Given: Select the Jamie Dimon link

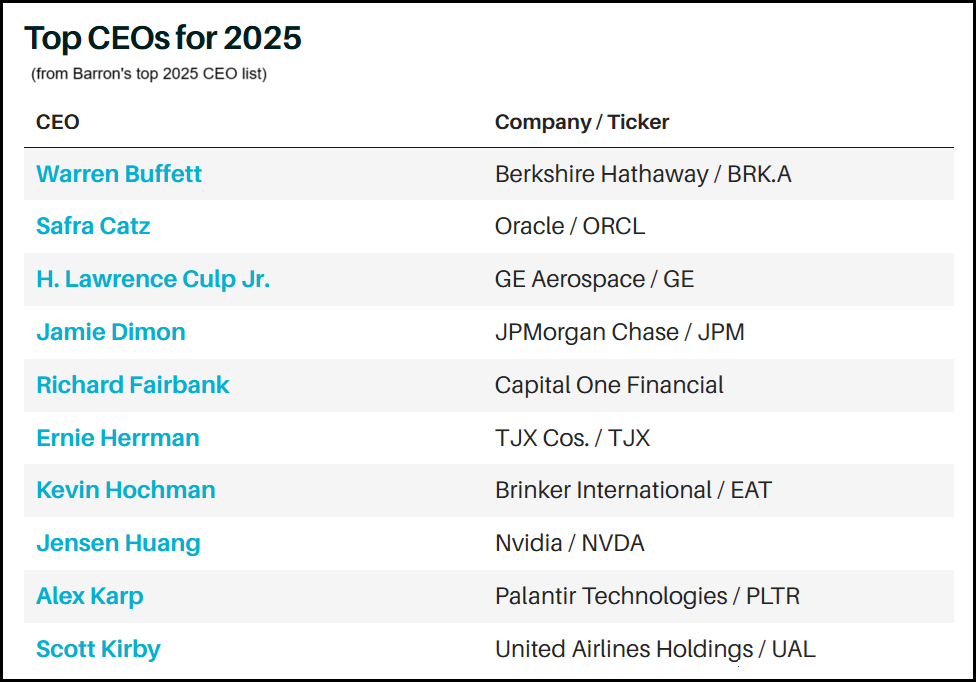Looking at the screenshot, I should tap(111, 332).
